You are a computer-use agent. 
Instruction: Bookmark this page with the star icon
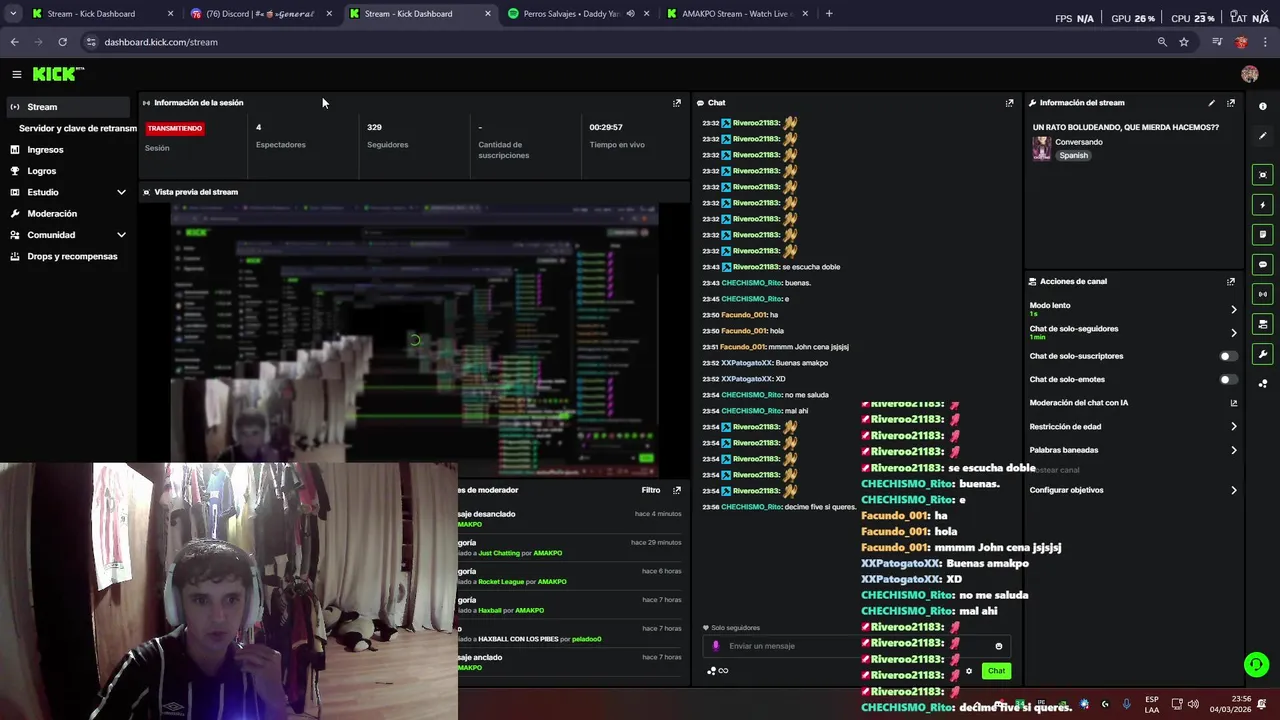pyautogui.click(x=1184, y=42)
